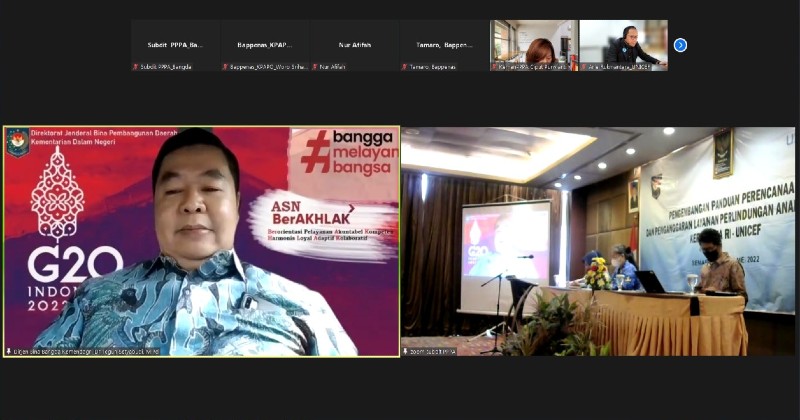Click the Dirjen Bina Bangda name label
Viewport: 800px width, 420px height.
[86, 352]
